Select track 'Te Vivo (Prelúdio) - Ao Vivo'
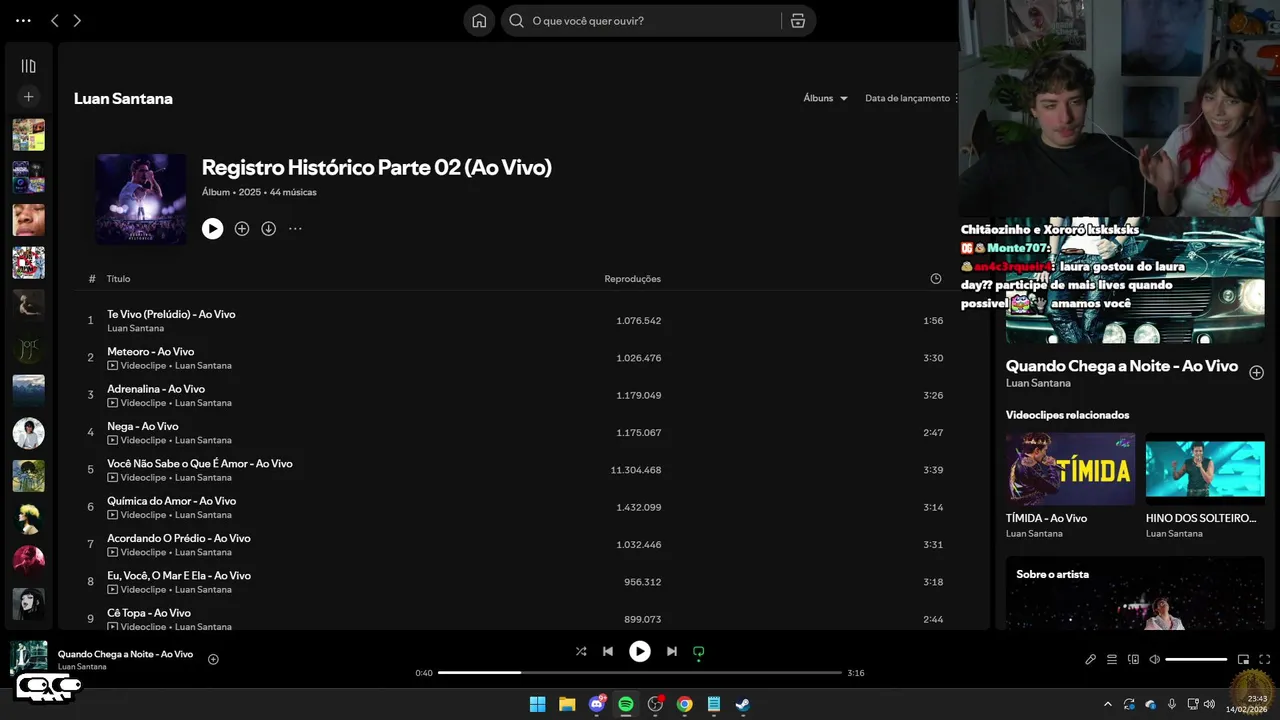Image resolution: width=1280 pixels, height=720 pixels. click(171, 314)
